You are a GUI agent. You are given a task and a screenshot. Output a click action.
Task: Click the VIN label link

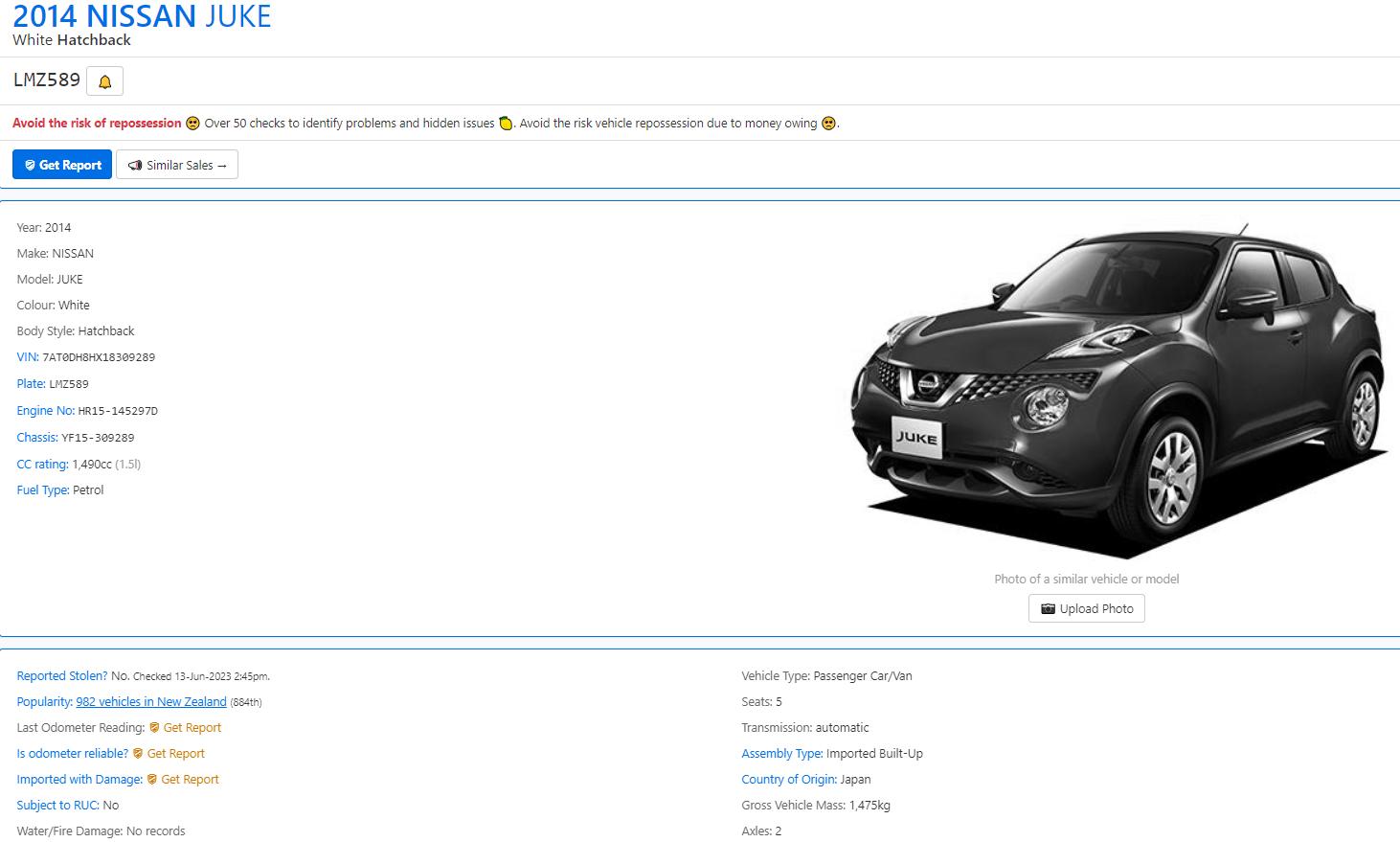click(27, 357)
